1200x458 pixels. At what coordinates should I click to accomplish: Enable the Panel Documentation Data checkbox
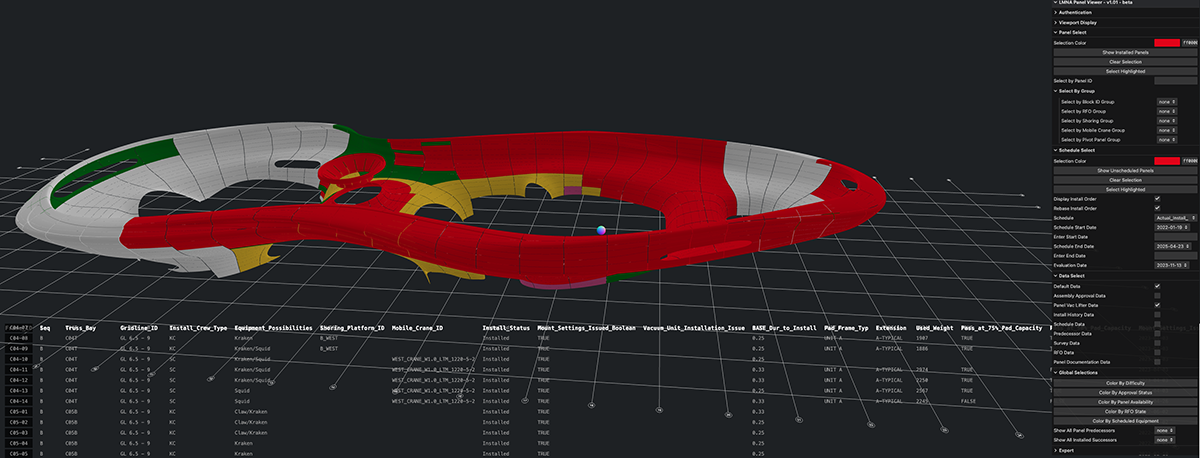[1158, 362]
